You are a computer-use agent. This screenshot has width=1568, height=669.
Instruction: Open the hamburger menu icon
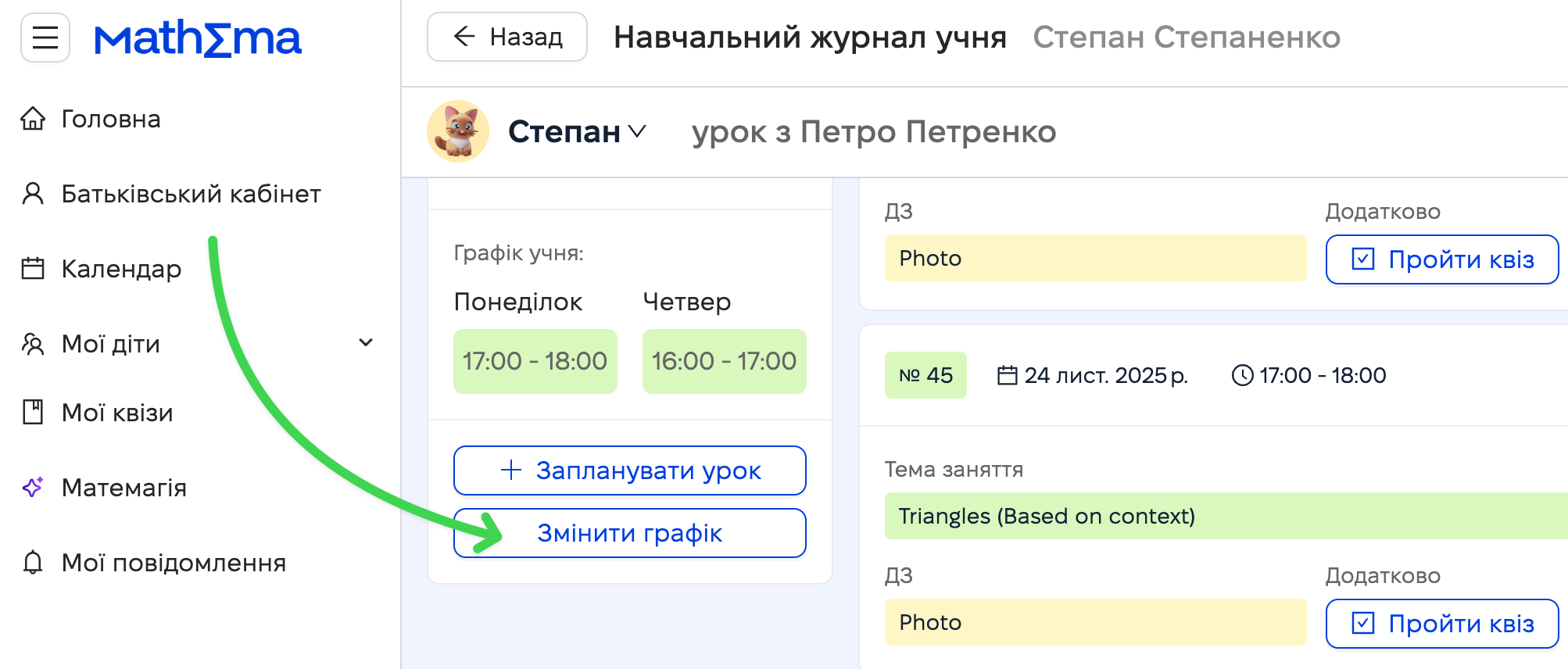45,38
